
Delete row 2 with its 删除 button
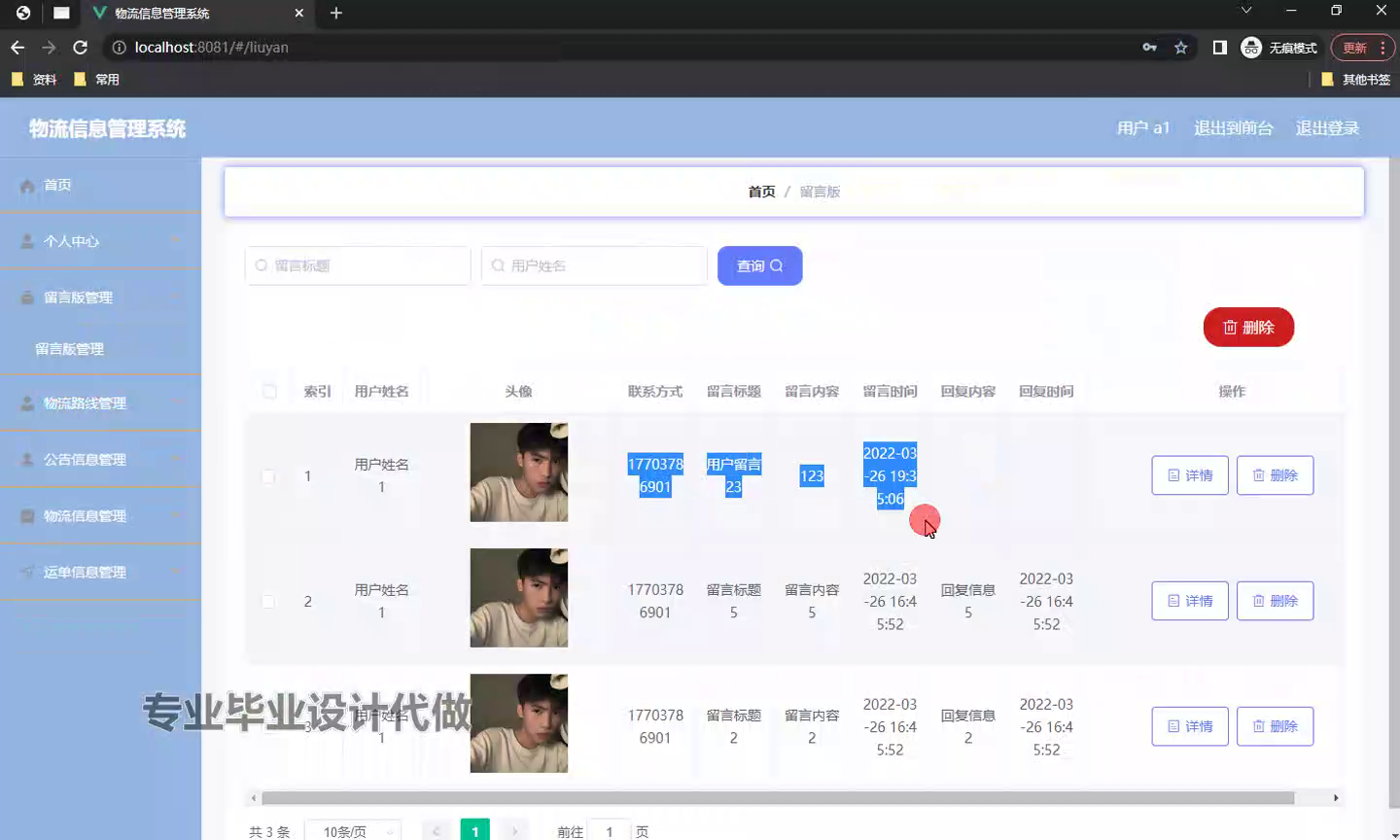click(1275, 601)
